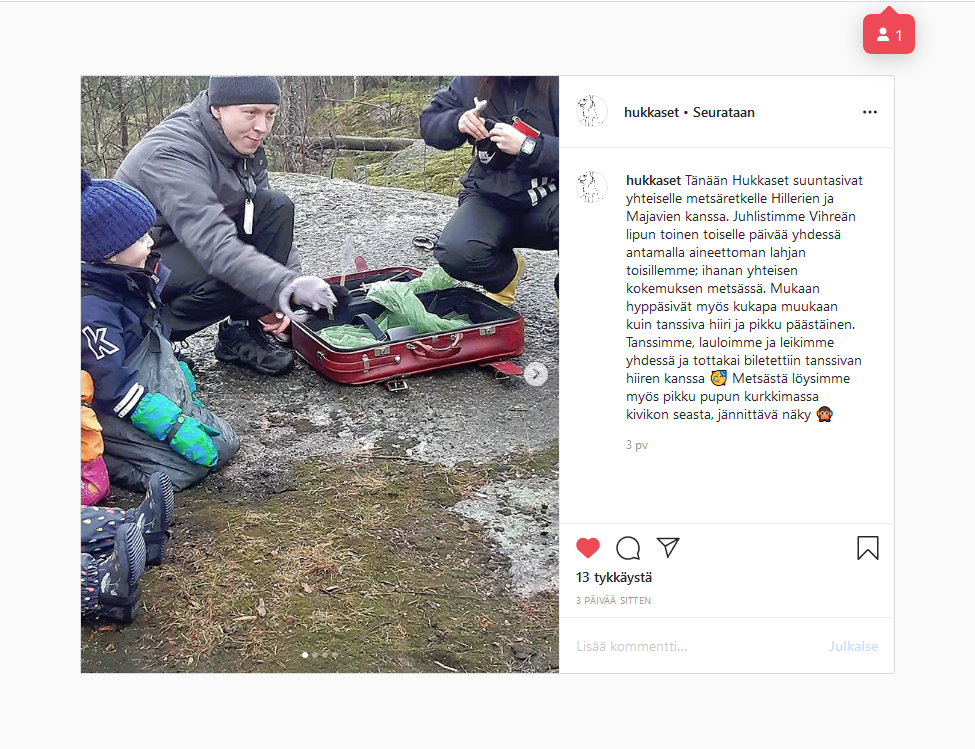View the list of 13 tykkäystä
975x749 pixels.
point(613,577)
